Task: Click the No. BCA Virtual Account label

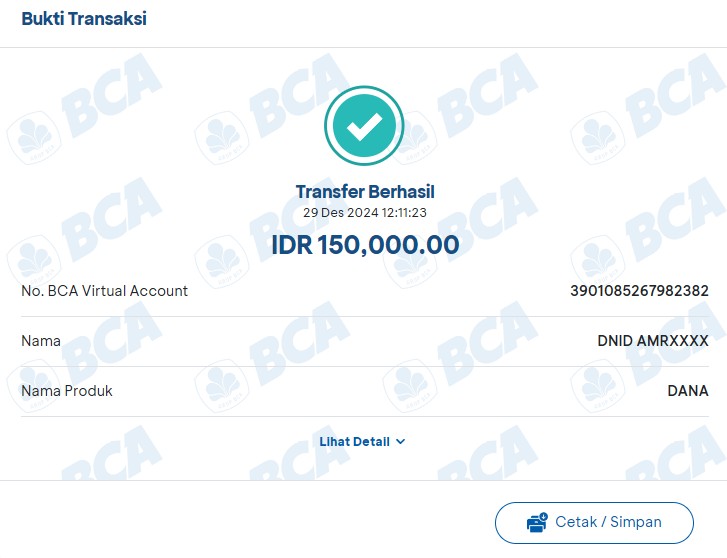Action: click(x=105, y=291)
